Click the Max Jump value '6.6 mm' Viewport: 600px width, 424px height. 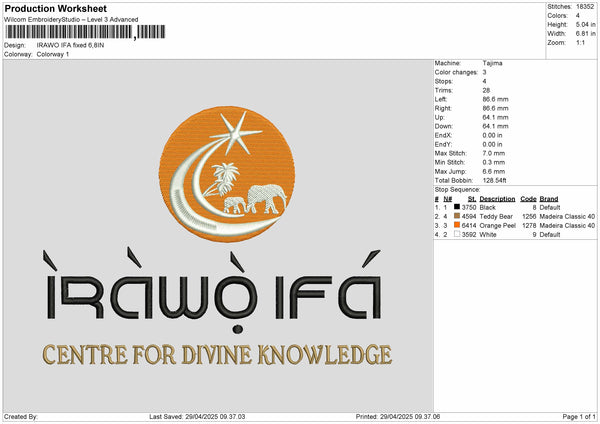coord(494,171)
